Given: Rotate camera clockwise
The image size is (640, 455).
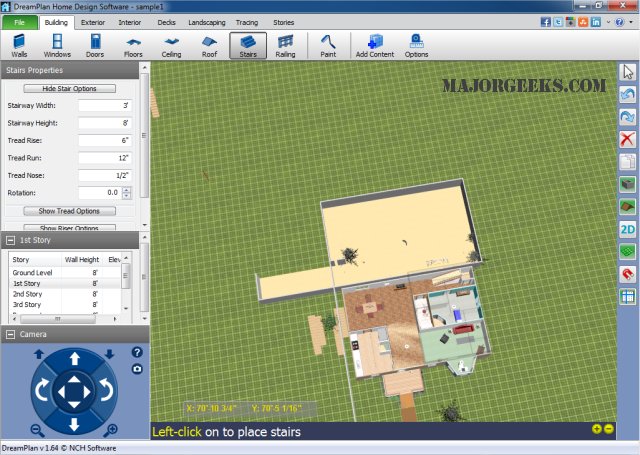Looking at the screenshot, I should tap(42, 390).
